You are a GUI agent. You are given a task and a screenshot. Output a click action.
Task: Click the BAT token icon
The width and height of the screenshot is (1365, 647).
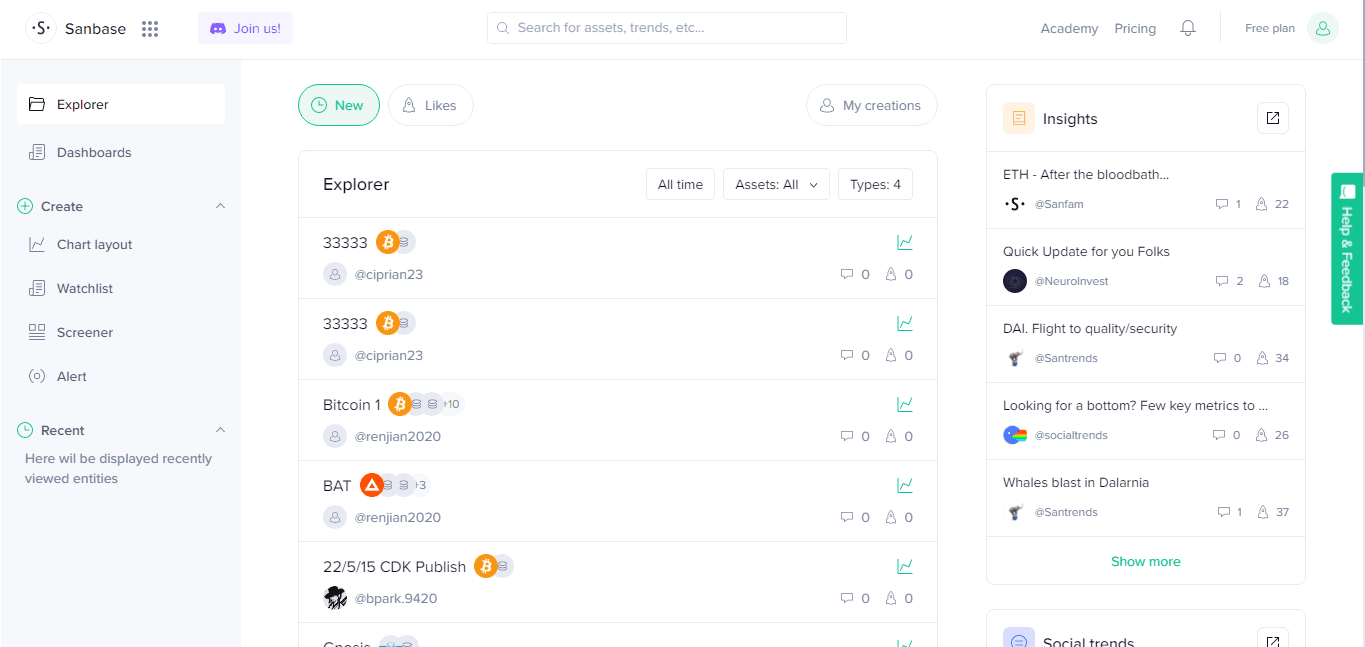(371, 485)
